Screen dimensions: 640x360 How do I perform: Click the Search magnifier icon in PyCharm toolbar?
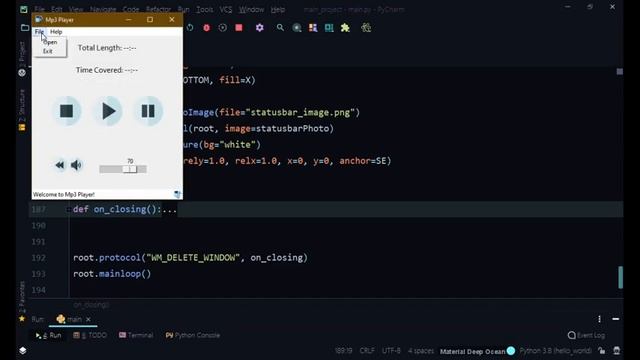(x=280, y=28)
